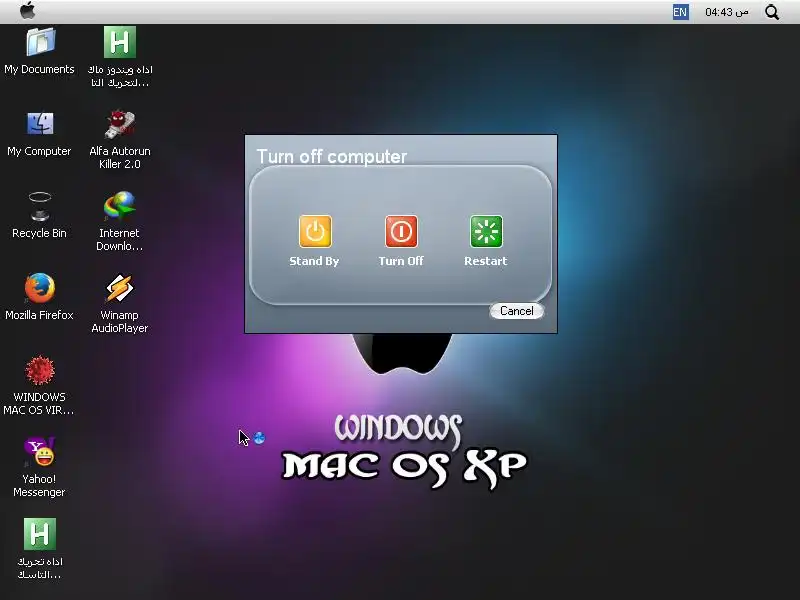Click the Recycle Bin label text
This screenshot has width=800, height=600.
39,233
